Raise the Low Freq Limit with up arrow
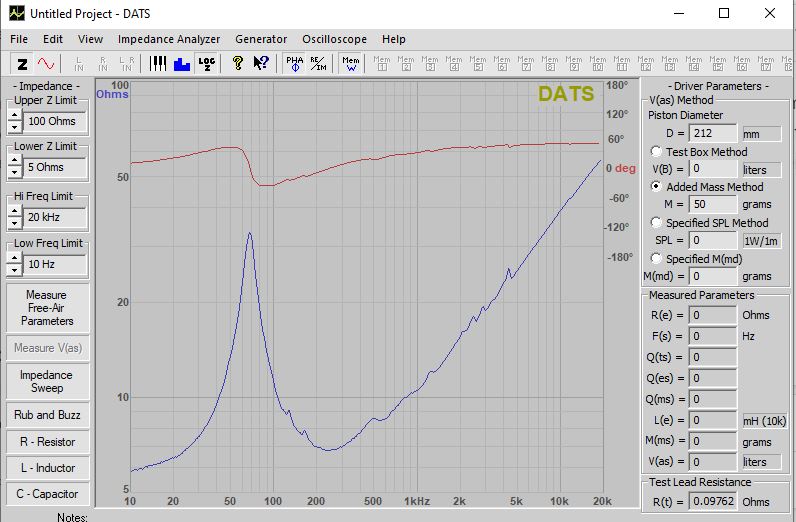 pyautogui.click(x=15, y=258)
